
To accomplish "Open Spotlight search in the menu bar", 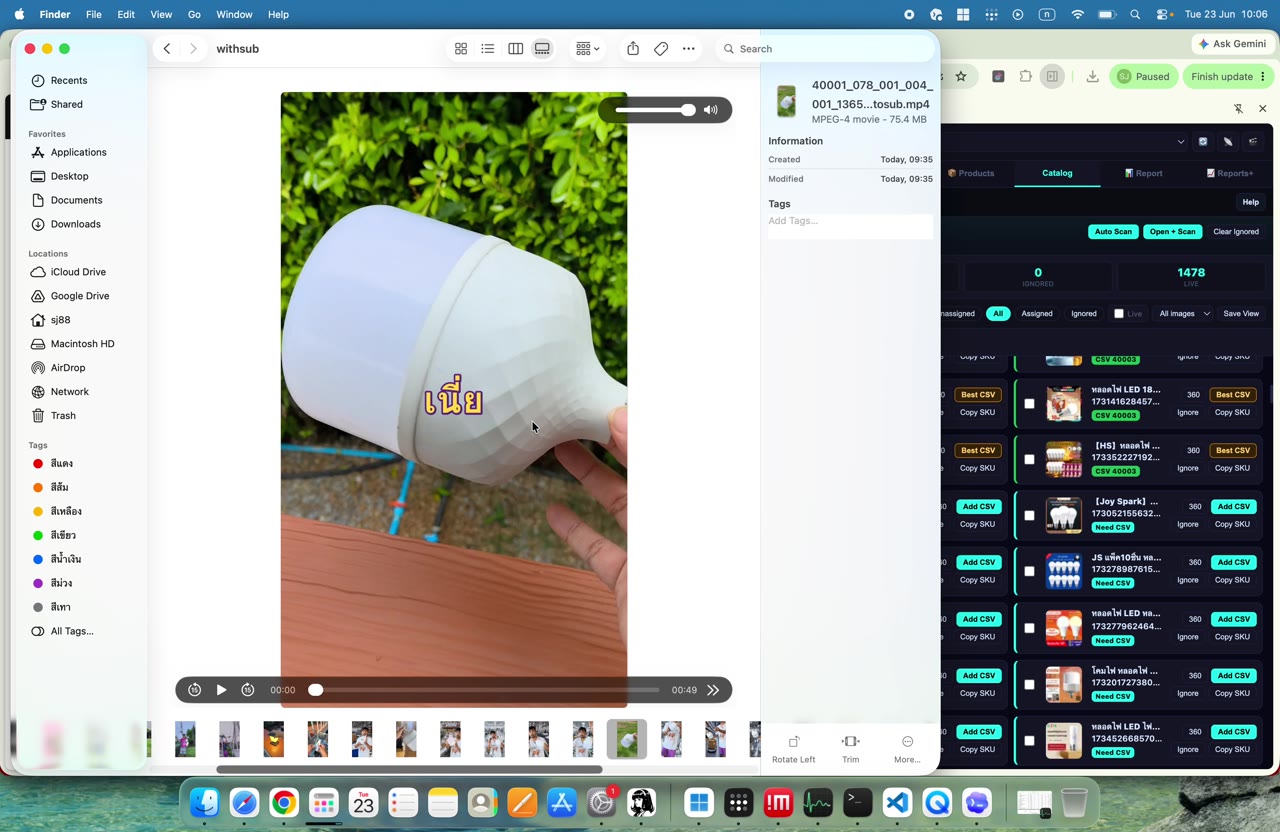I will coord(1135,14).
